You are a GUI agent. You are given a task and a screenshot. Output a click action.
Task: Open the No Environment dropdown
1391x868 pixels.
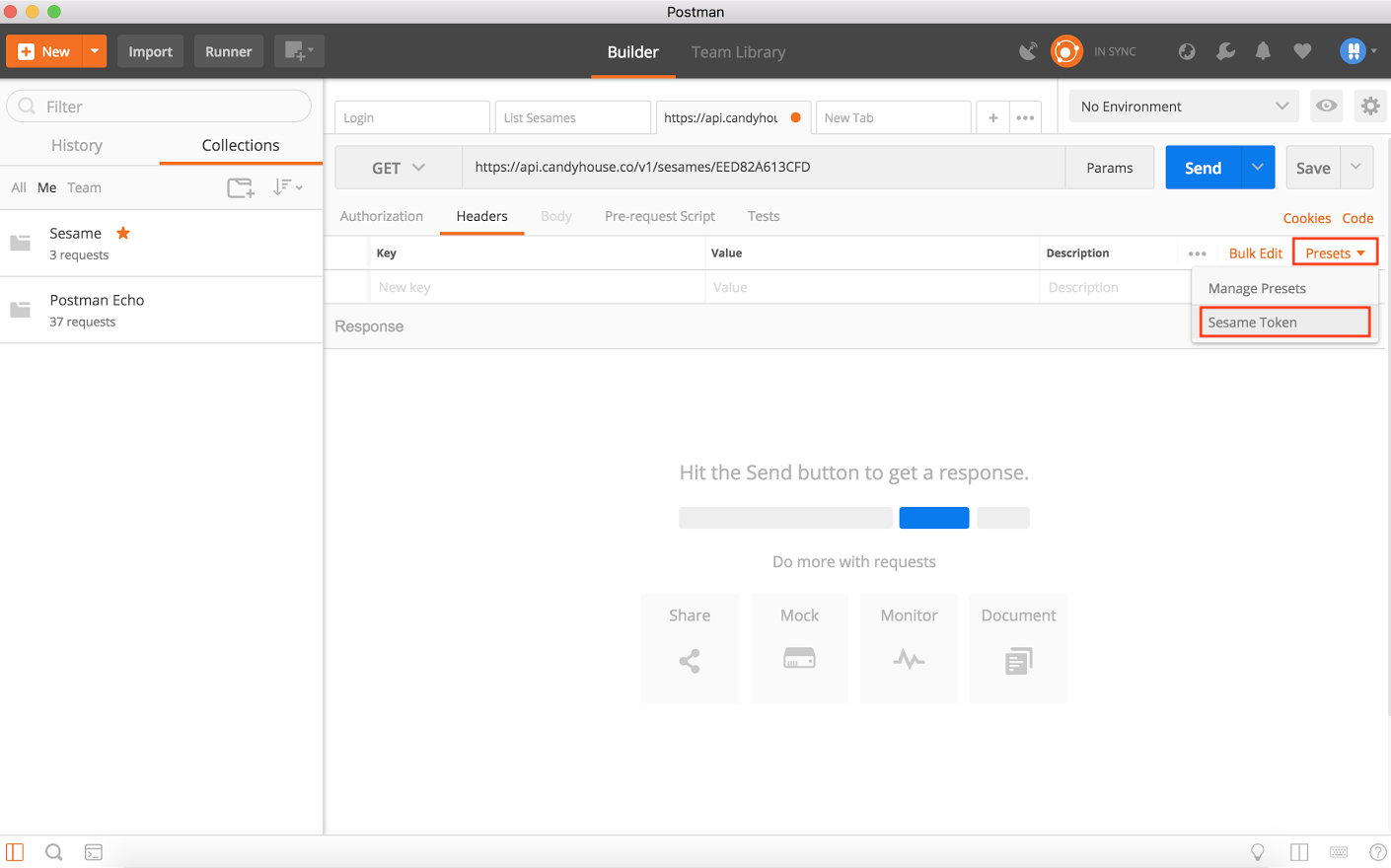pyautogui.click(x=1184, y=107)
